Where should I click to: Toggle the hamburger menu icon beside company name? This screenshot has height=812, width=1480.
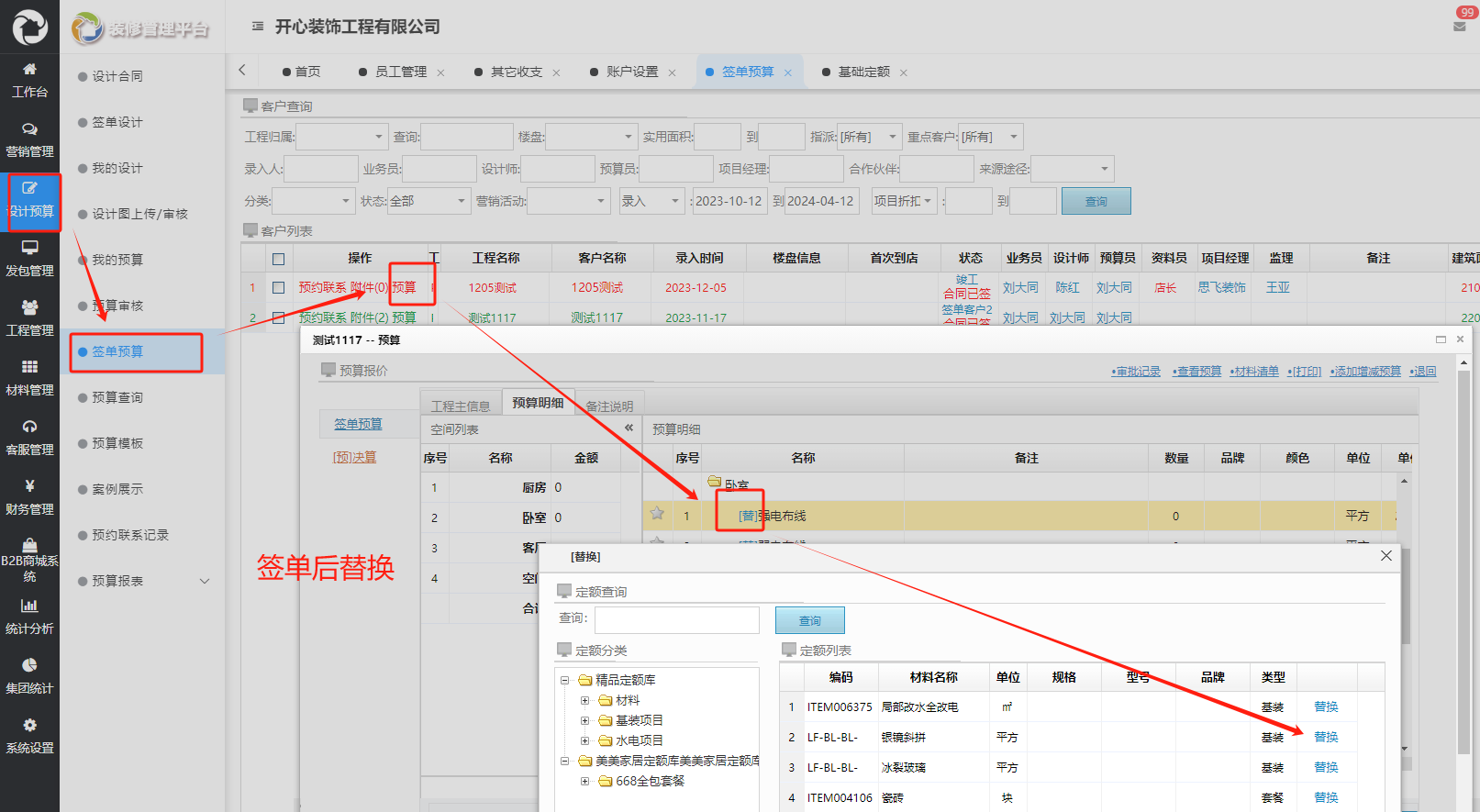[258, 27]
